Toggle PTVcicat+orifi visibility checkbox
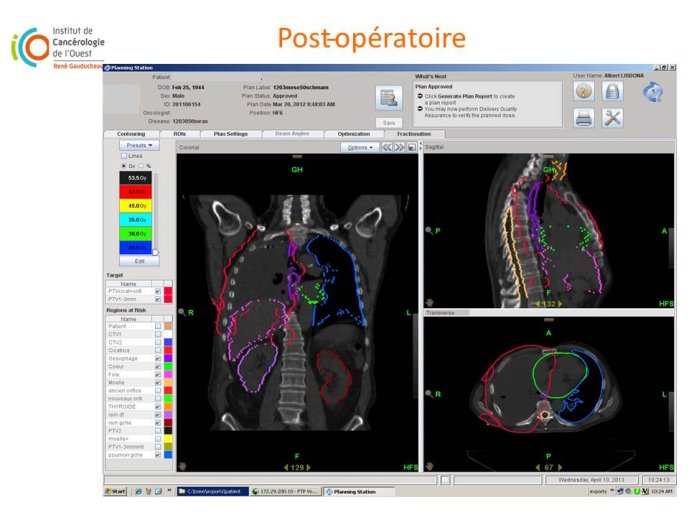689x517 pixels. pyautogui.click(x=158, y=291)
